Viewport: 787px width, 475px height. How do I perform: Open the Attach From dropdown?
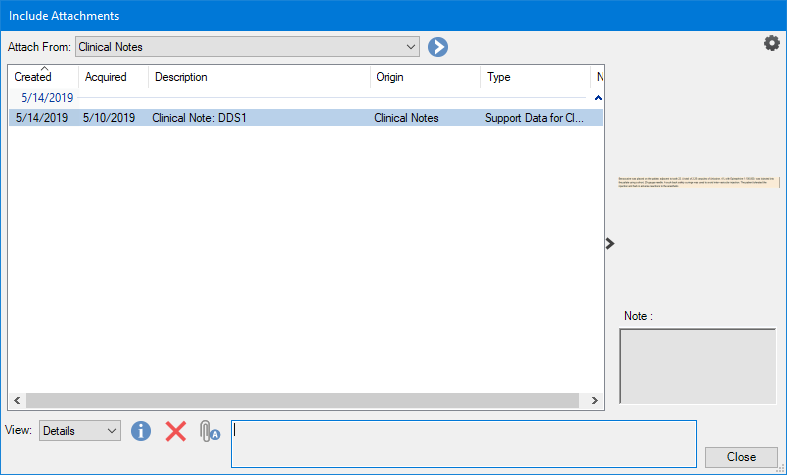pos(247,47)
